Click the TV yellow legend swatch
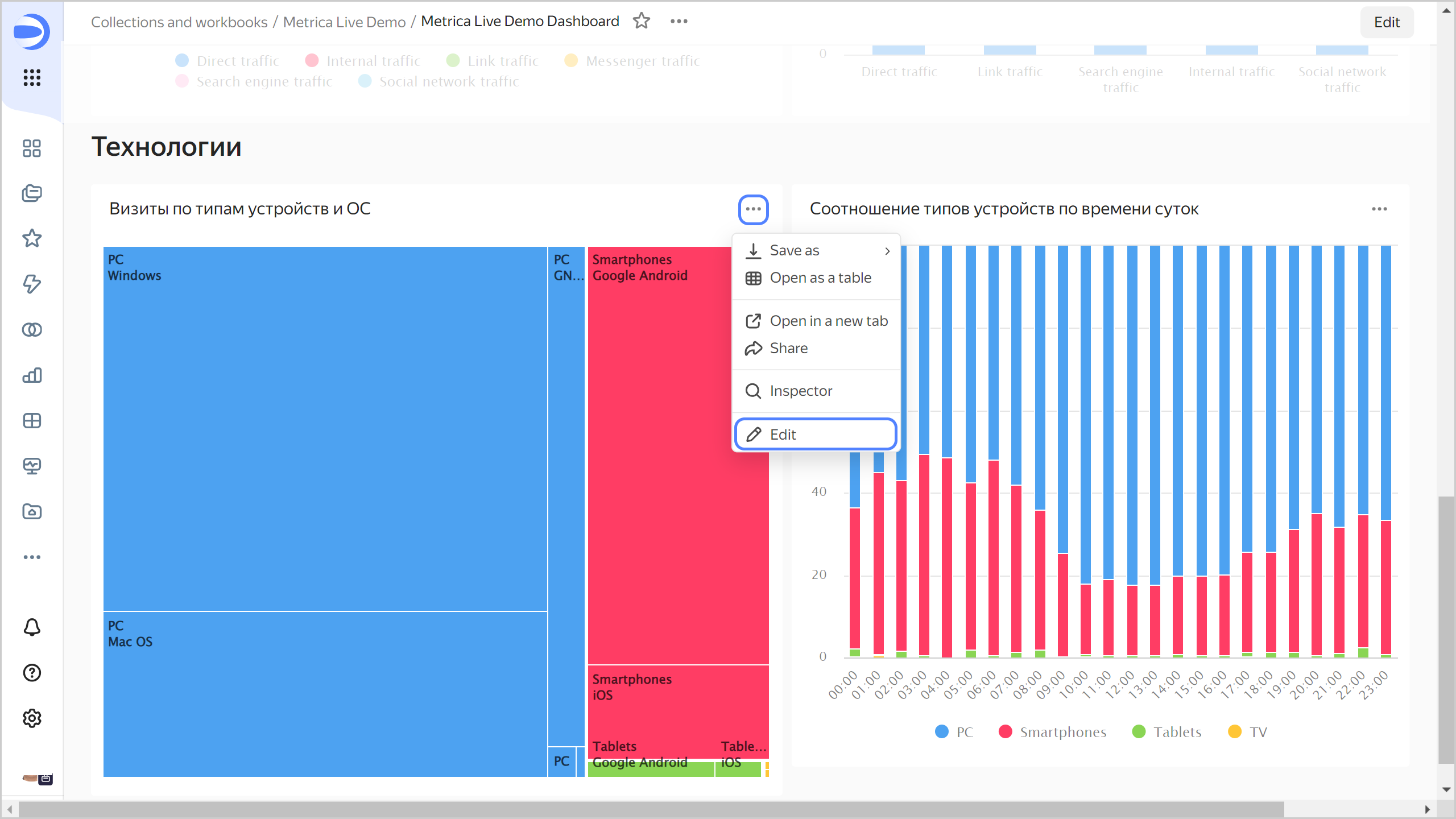The image size is (1456, 819). click(1235, 731)
